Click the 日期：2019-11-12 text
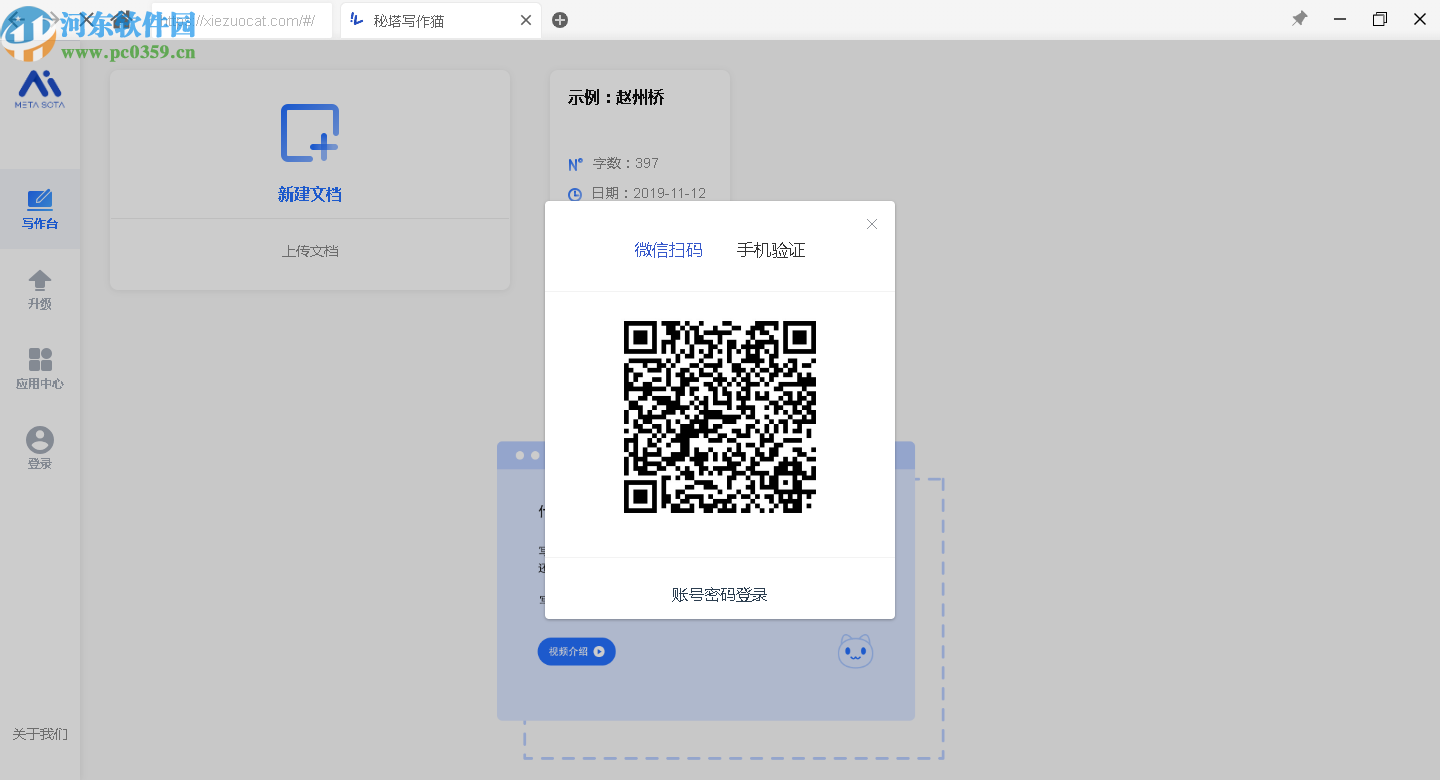This screenshot has width=1440, height=780. coord(649,193)
